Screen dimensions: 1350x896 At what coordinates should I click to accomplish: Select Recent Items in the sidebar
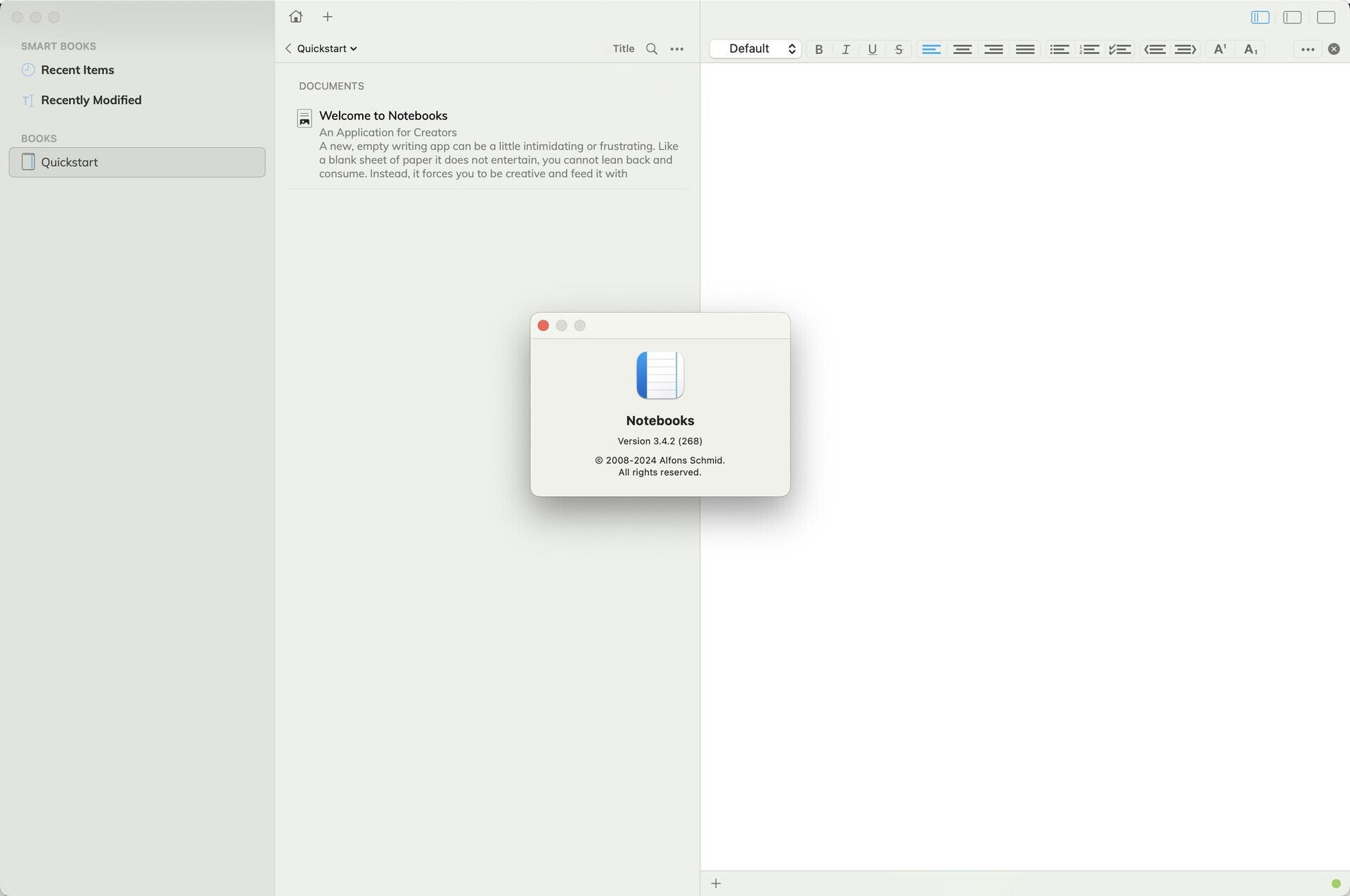(x=77, y=70)
